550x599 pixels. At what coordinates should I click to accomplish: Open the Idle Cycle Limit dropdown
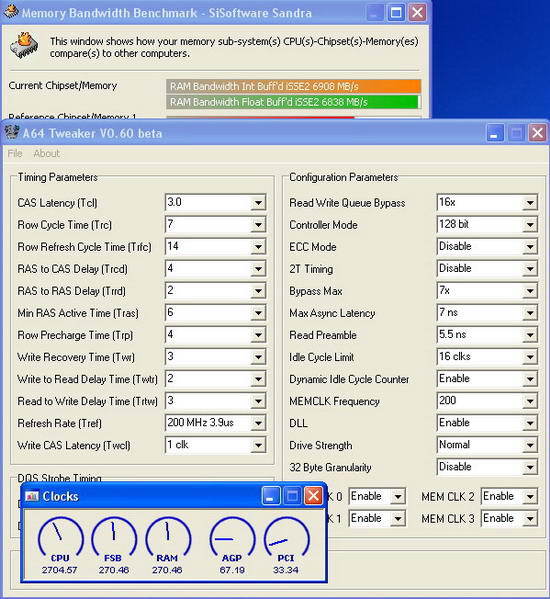coord(530,357)
